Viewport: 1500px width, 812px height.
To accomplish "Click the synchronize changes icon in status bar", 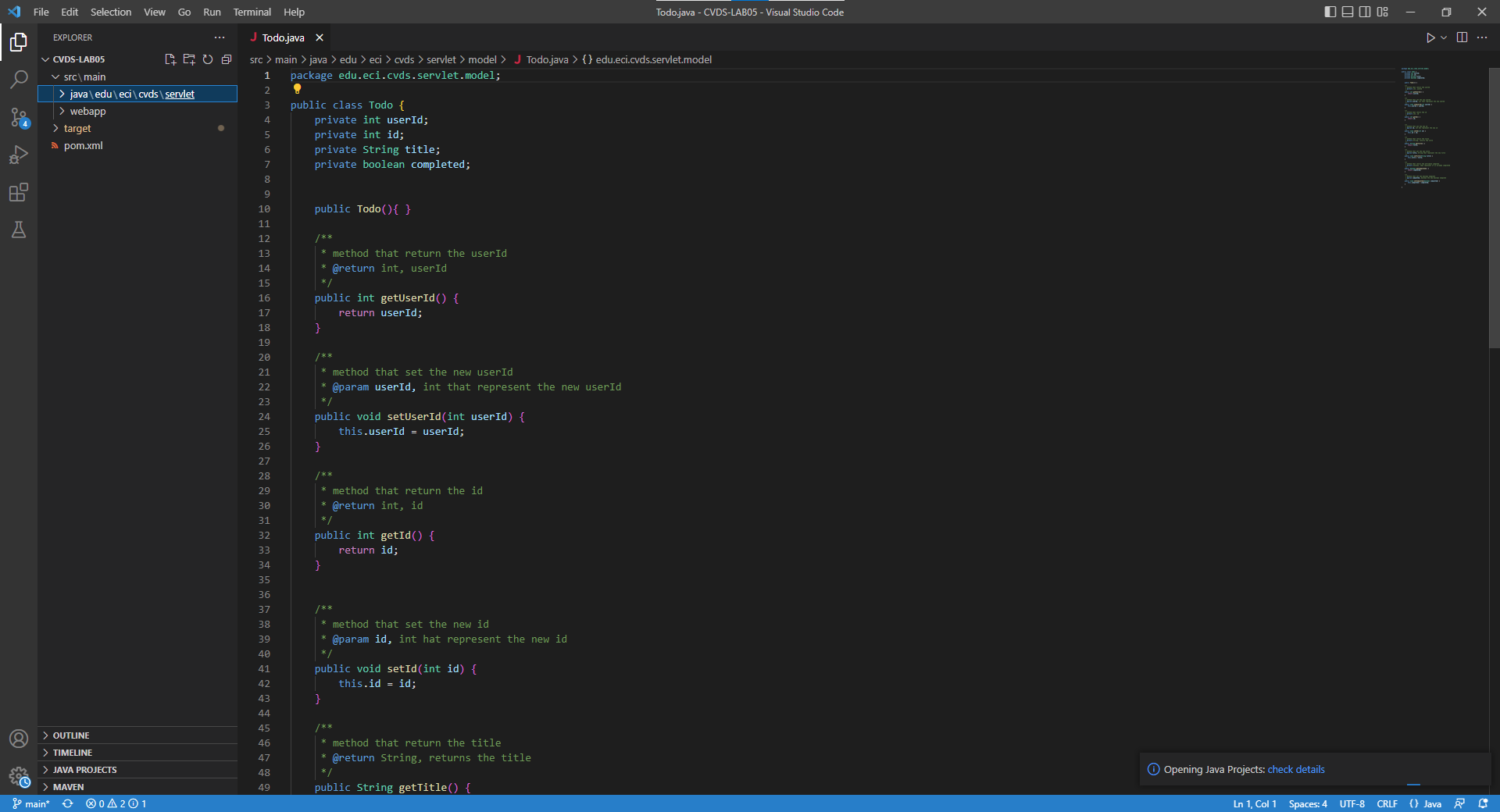I will pos(68,803).
